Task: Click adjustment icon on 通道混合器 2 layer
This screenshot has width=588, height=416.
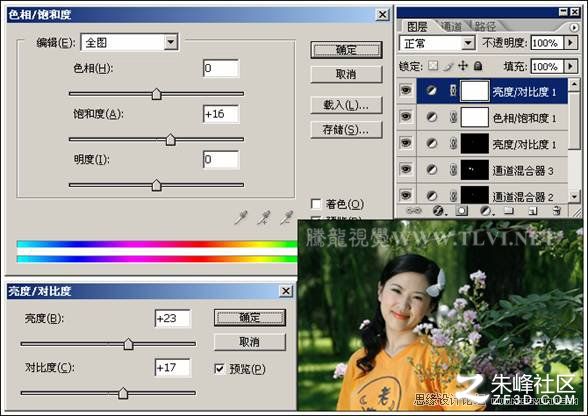Action: (x=432, y=195)
